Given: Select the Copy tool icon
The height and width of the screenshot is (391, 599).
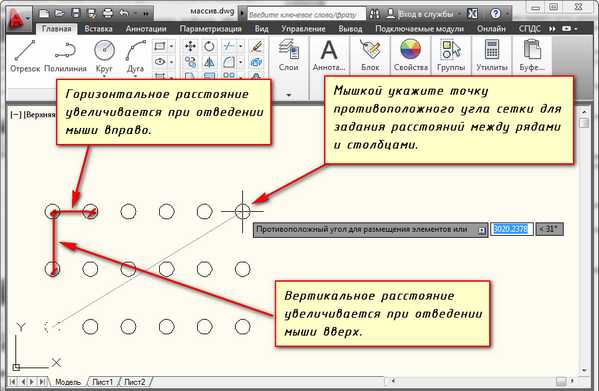Looking at the screenshot, I should 190,62.
